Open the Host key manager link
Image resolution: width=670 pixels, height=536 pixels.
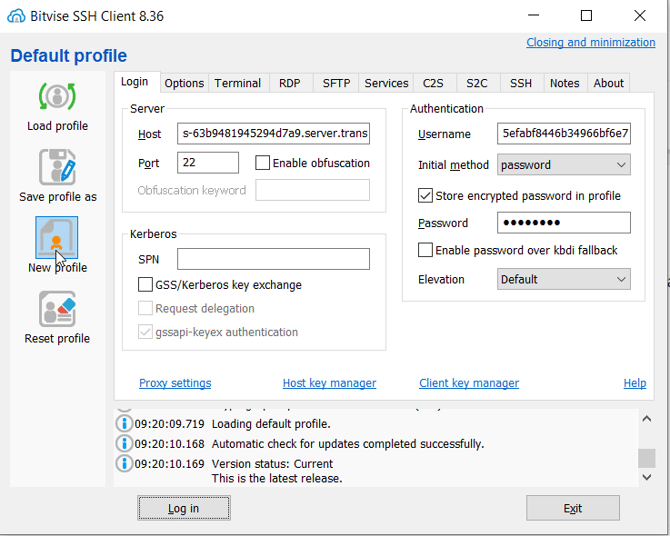pos(329,383)
